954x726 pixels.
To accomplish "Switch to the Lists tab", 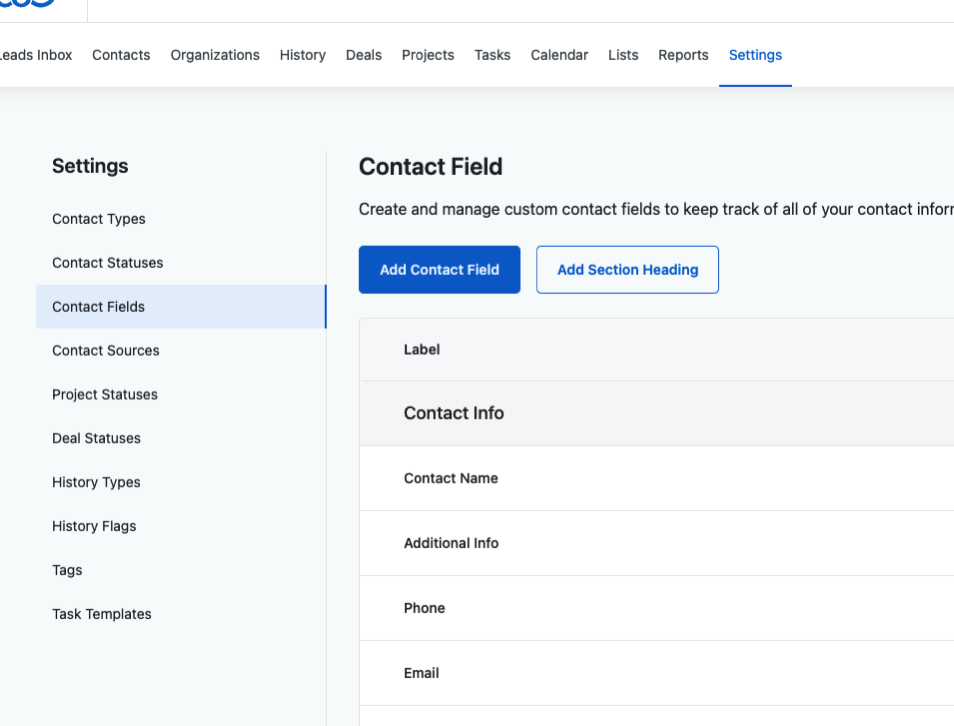I will [x=622, y=55].
